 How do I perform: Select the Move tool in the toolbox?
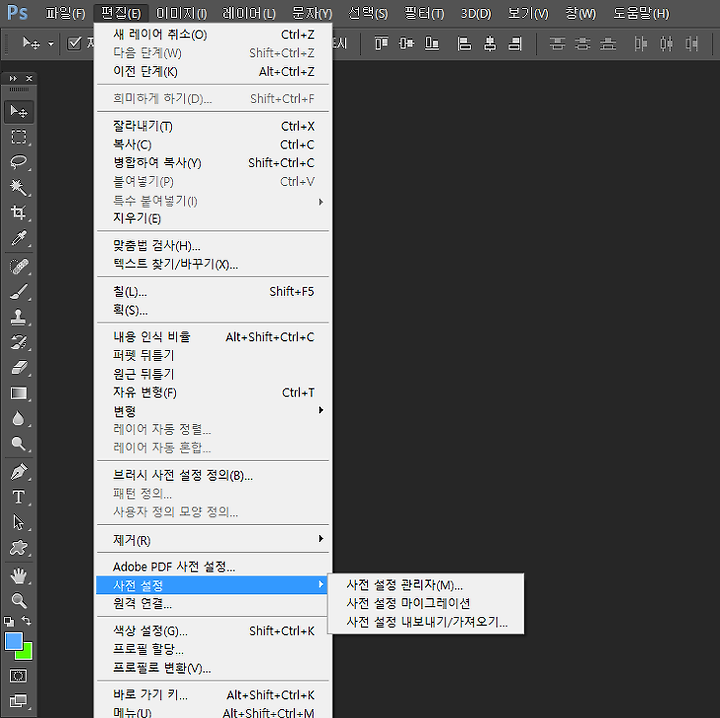(19, 112)
